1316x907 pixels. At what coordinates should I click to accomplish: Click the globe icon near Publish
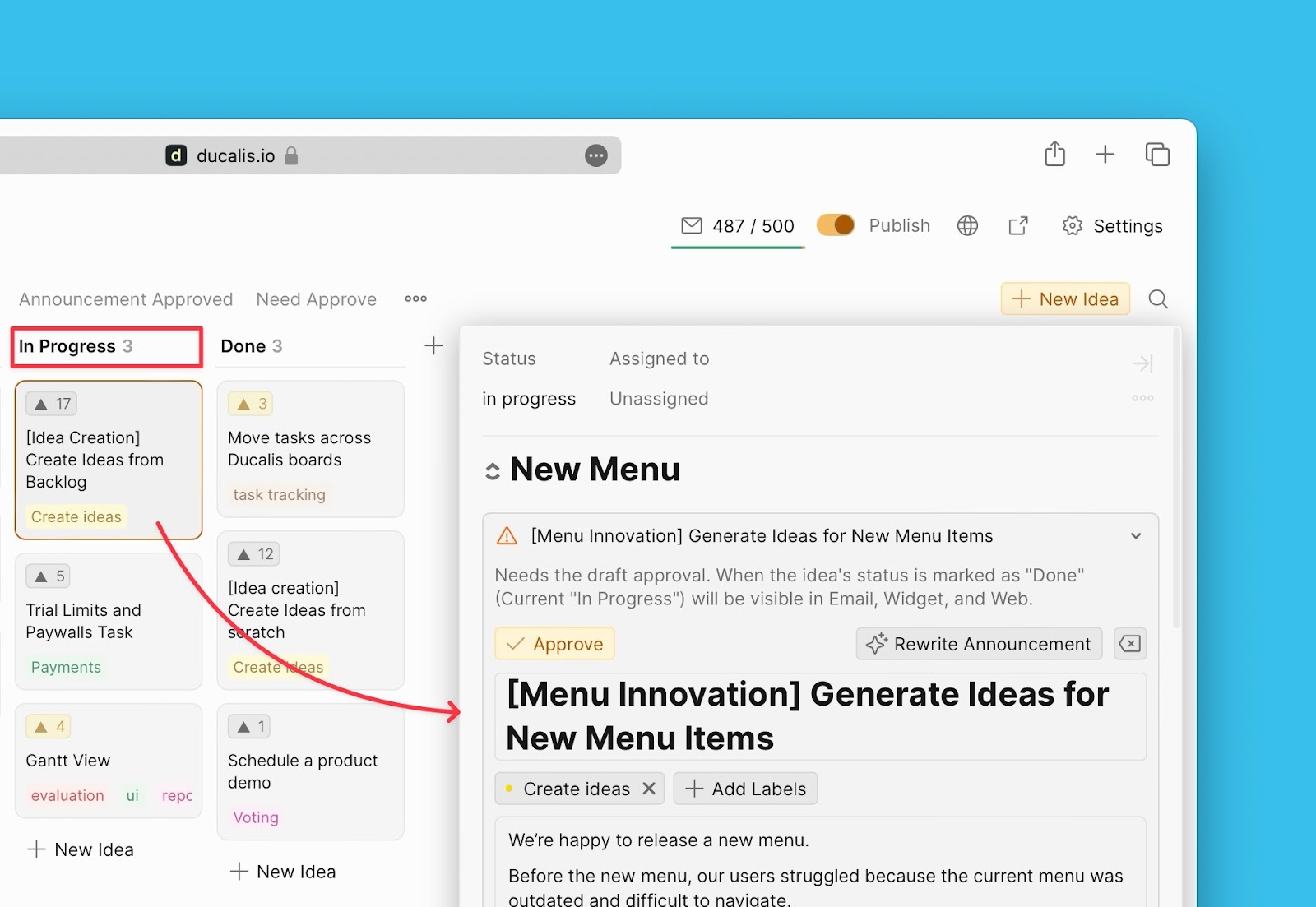point(967,226)
